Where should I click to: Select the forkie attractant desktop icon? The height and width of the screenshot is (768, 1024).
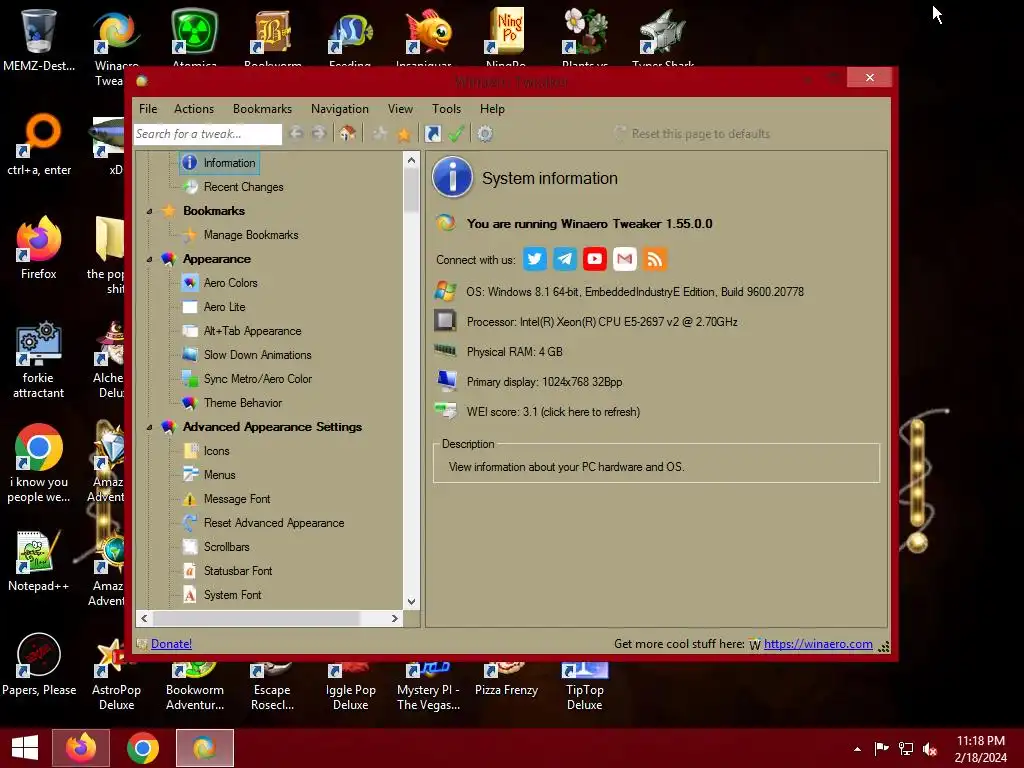(39, 359)
